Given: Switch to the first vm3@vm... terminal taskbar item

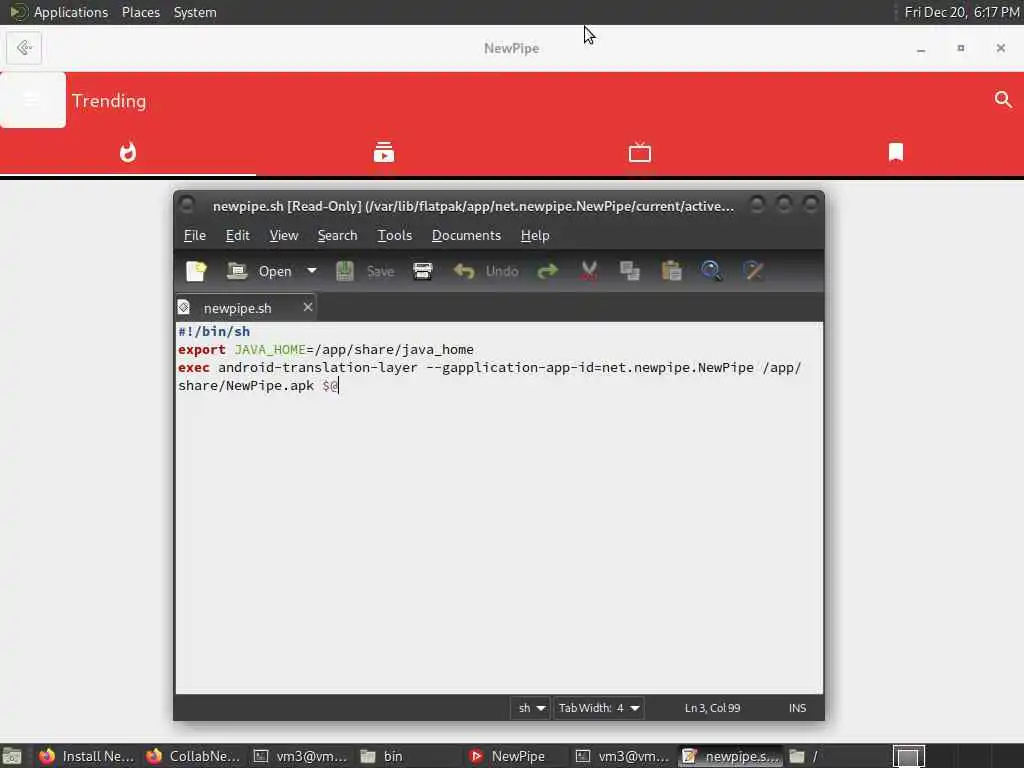Looking at the screenshot, I should [x=300, y=756].
